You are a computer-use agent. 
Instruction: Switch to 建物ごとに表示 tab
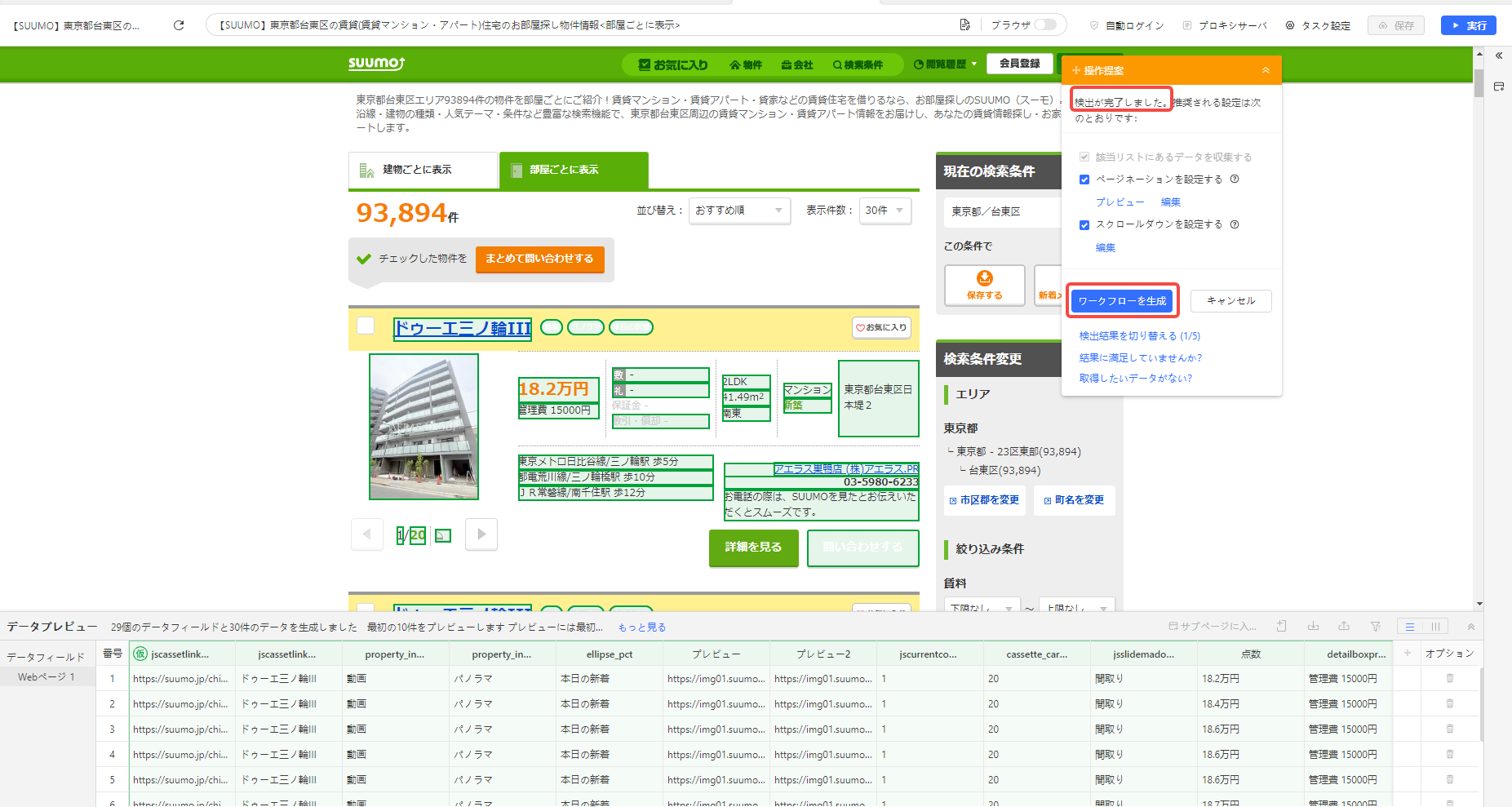(423, 170)
